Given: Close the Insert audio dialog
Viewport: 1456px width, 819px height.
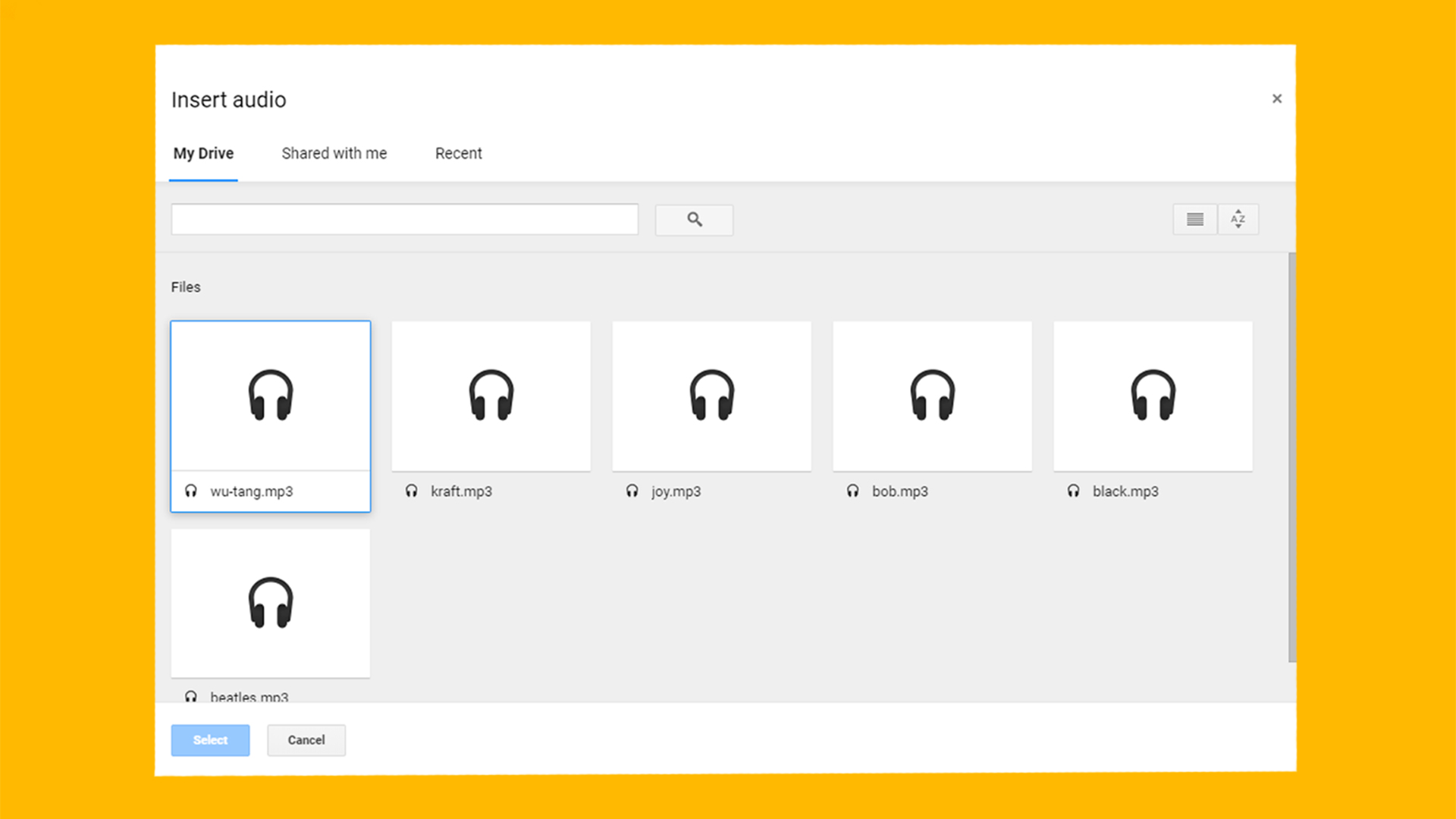Looking at the screenshot, I should click(1277, 98).
